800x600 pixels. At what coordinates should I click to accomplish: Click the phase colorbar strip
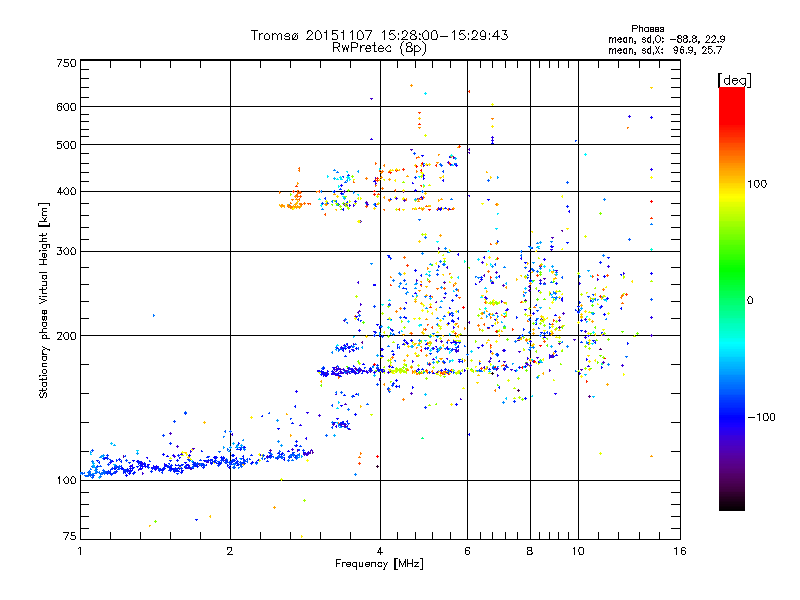pos(732,298)
